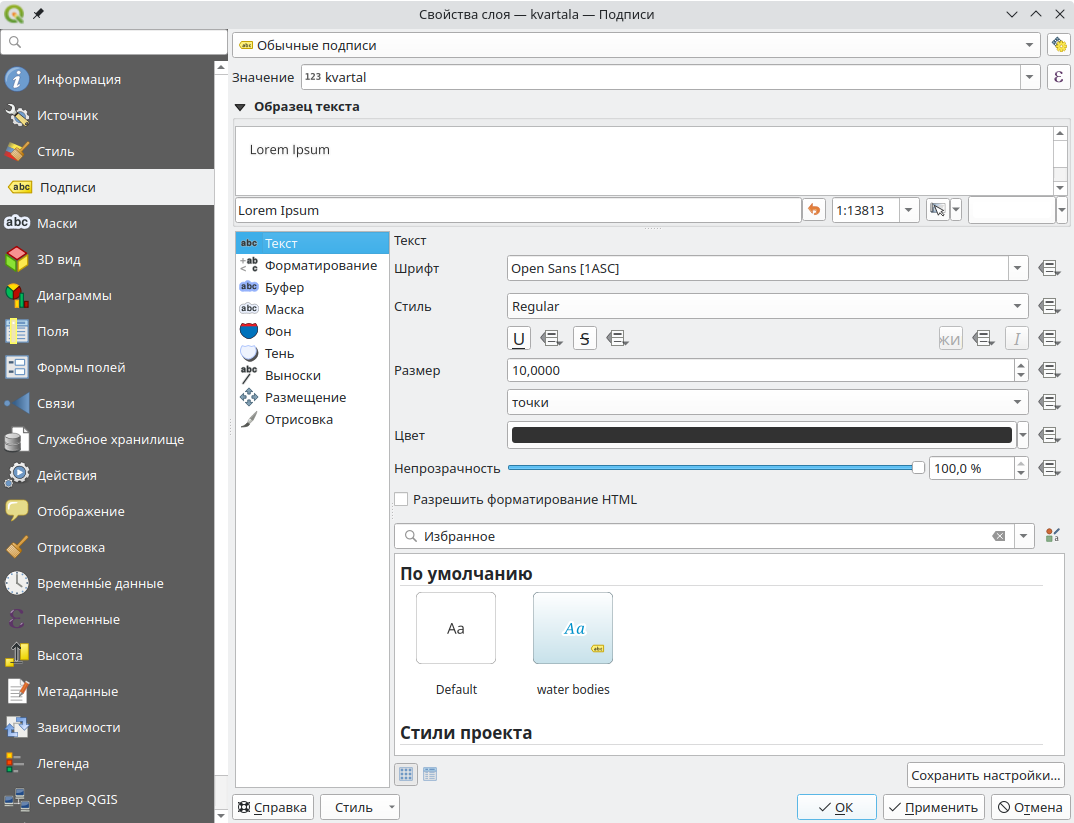
Task: Click the sidebar search field
Action: tap(114, 42)
